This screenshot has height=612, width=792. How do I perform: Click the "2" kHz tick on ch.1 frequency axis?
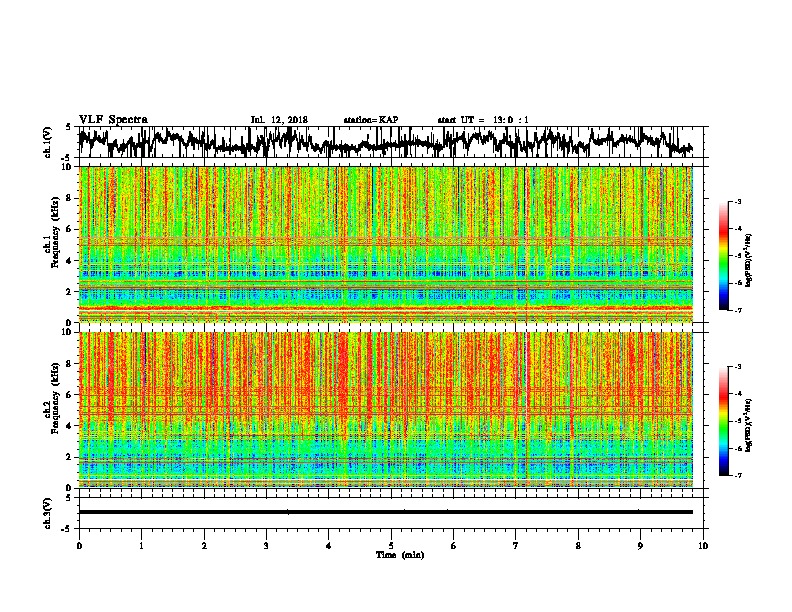coord(69,292)
